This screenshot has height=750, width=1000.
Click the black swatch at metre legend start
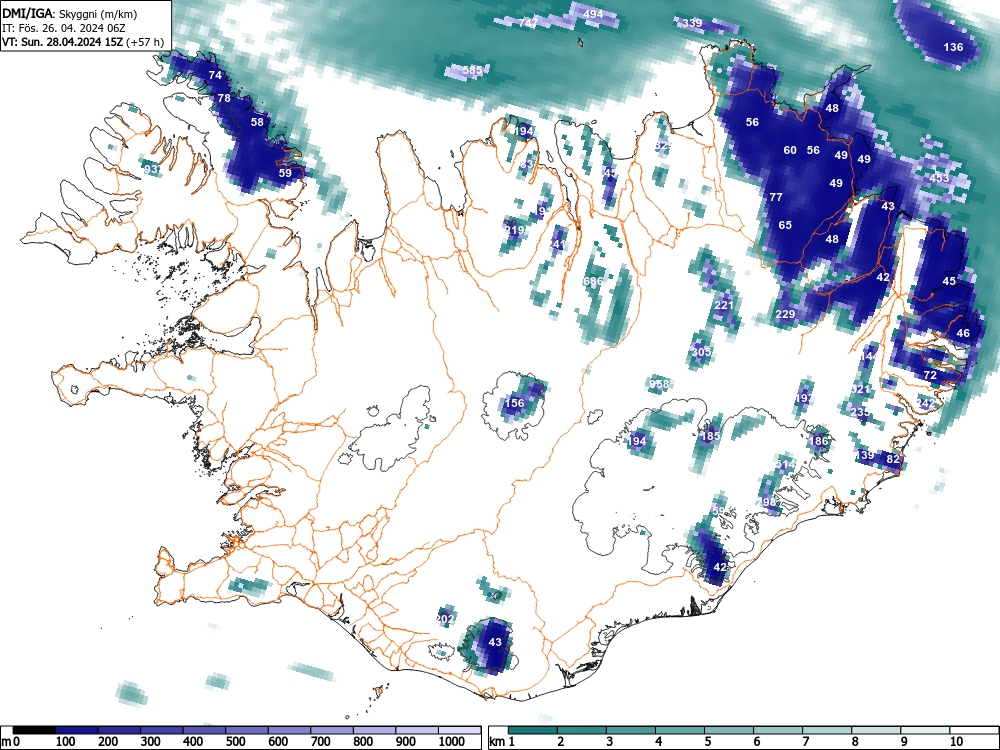coord(34,730)
